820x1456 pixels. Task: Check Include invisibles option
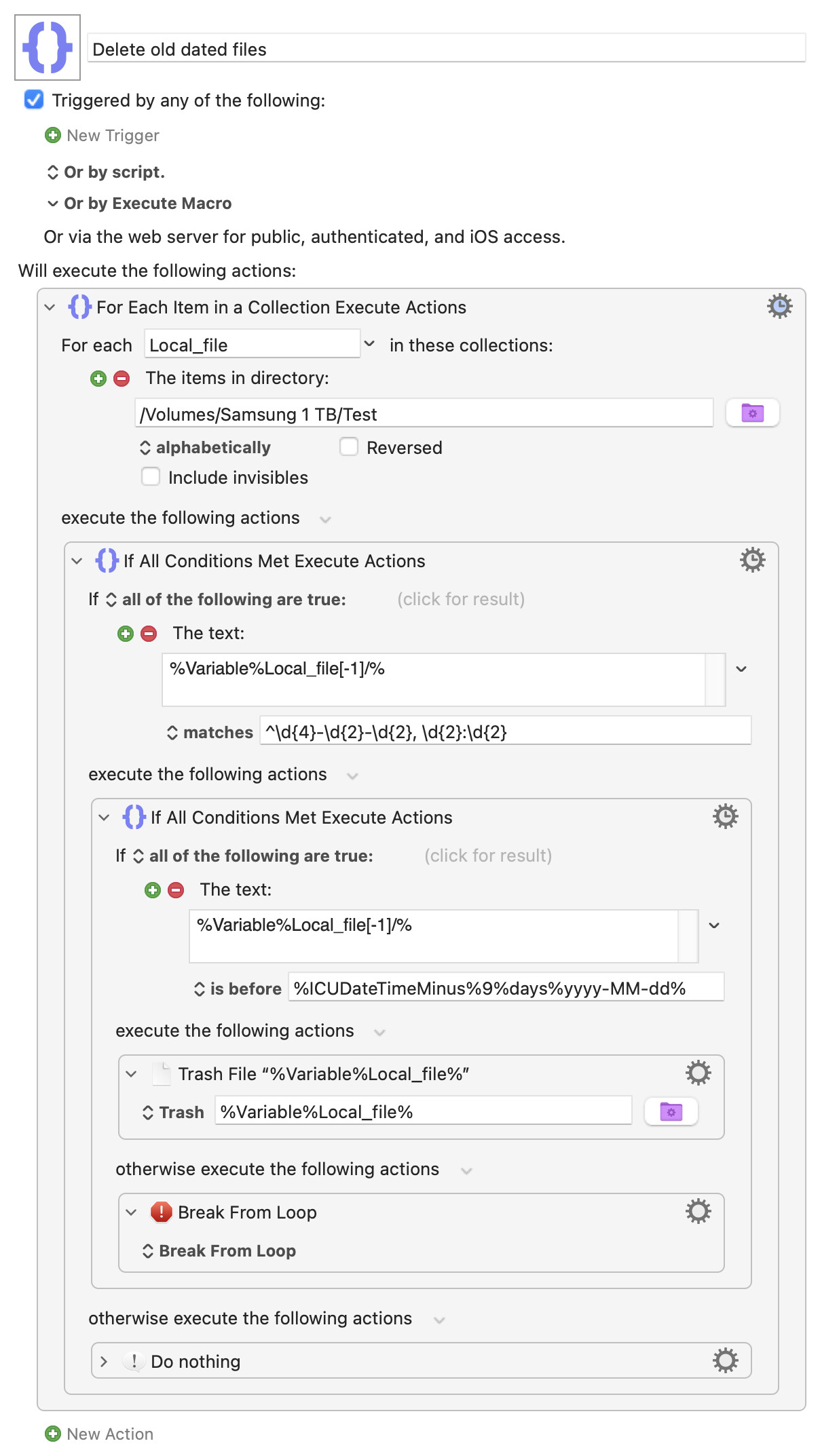(x=151, y=477)
